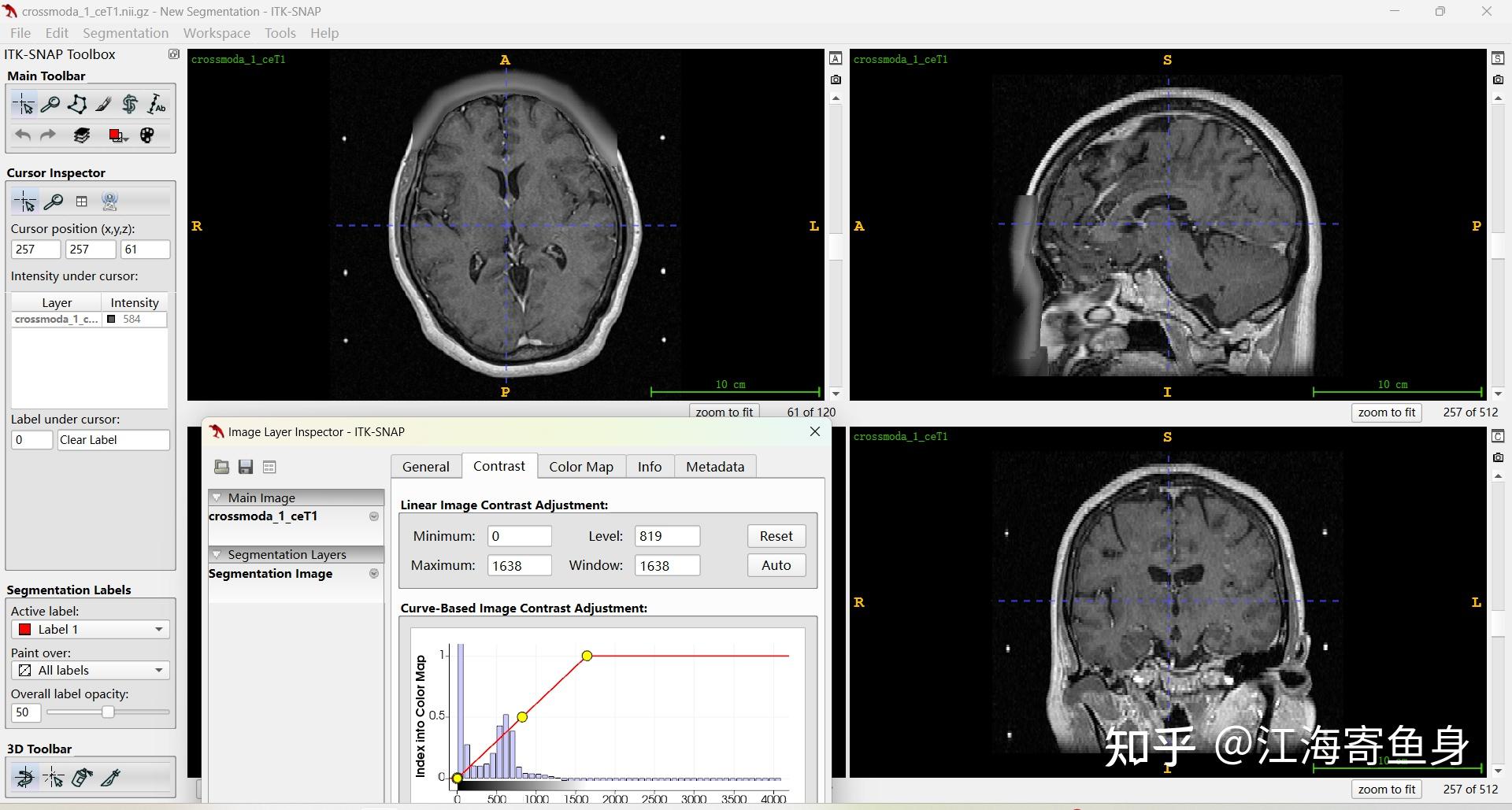Toggle the ITK-SNAP Toolbox float/dock button
The image size is (1512, 810).
(x=174, y=54)
